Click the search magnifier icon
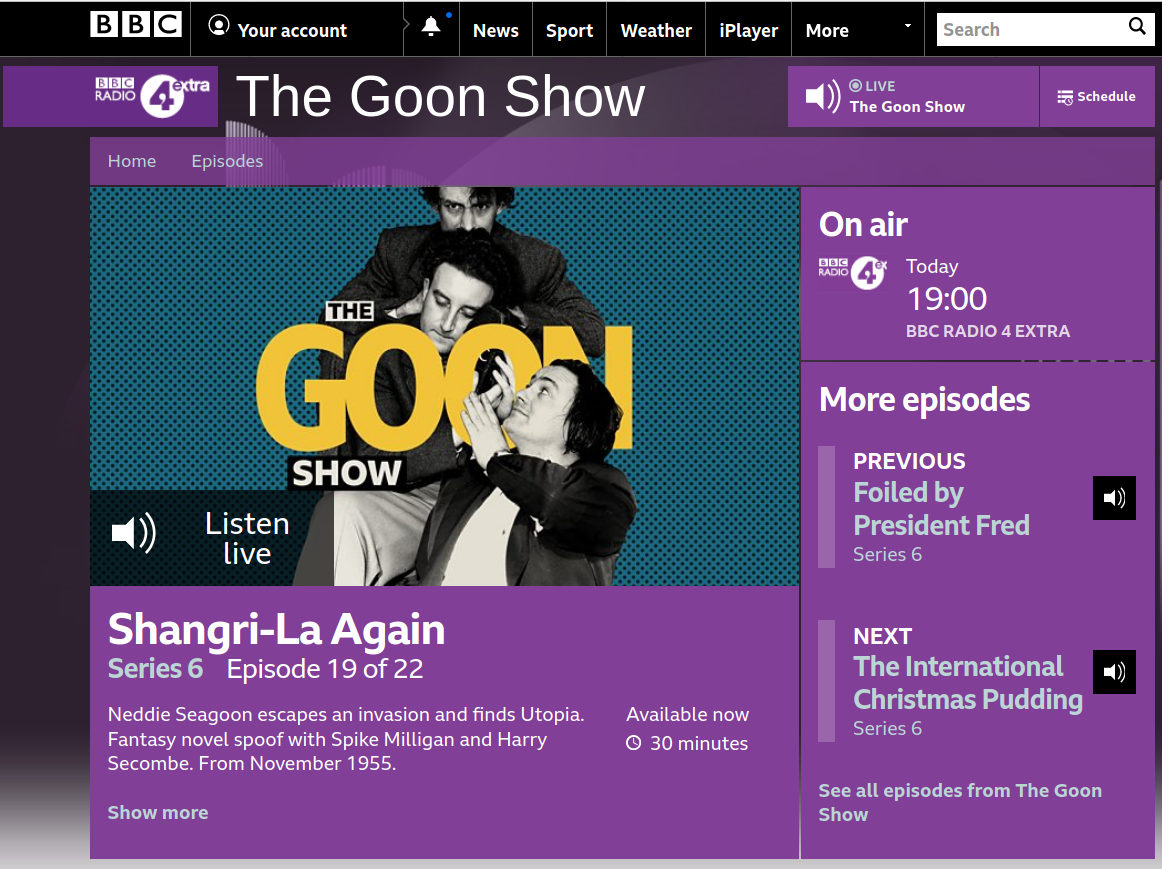This screenshot has width=1162, height=869. click(1137, 28)
